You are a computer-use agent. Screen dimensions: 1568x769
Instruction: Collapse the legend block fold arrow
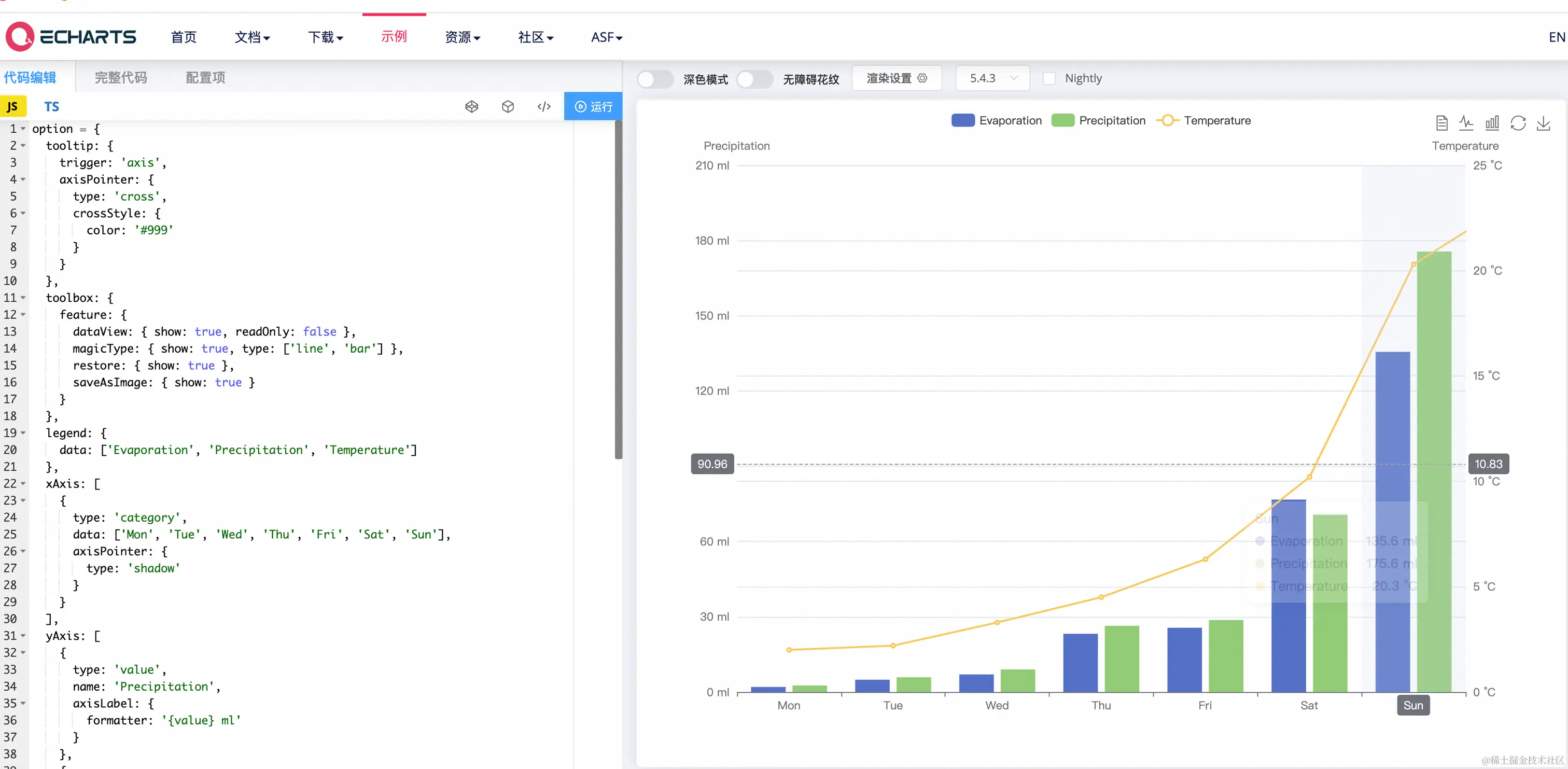(23, 433)
